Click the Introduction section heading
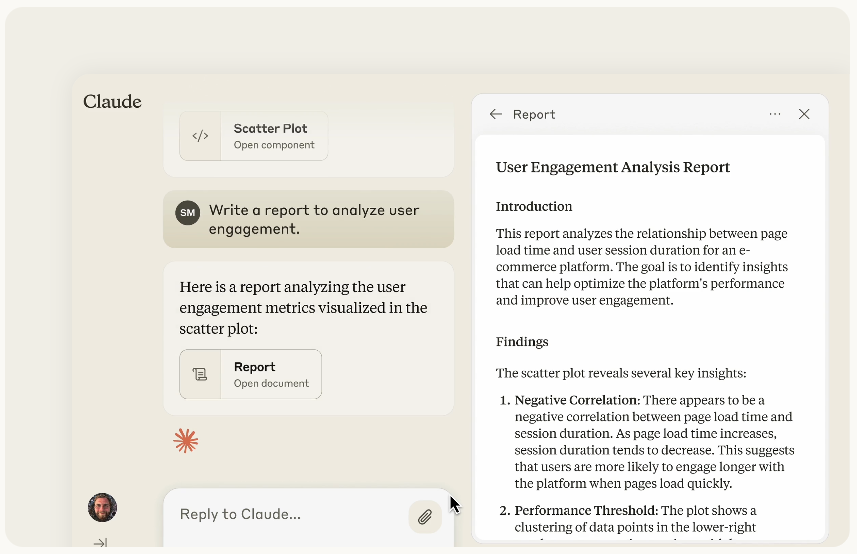Image resolution: width=857 pixels, height=554 pixels. (x=534, y=207)
